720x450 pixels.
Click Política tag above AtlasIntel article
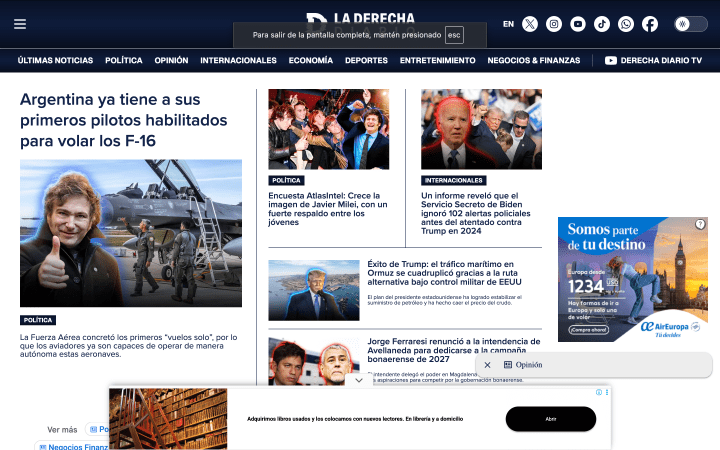[286, 180]
